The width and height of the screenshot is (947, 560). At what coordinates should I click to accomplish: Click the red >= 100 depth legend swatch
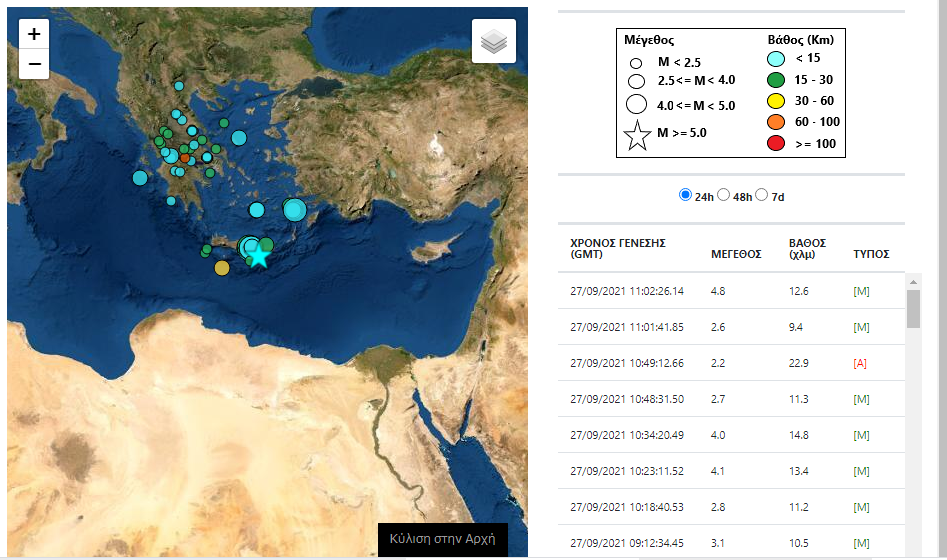[774, 143]
